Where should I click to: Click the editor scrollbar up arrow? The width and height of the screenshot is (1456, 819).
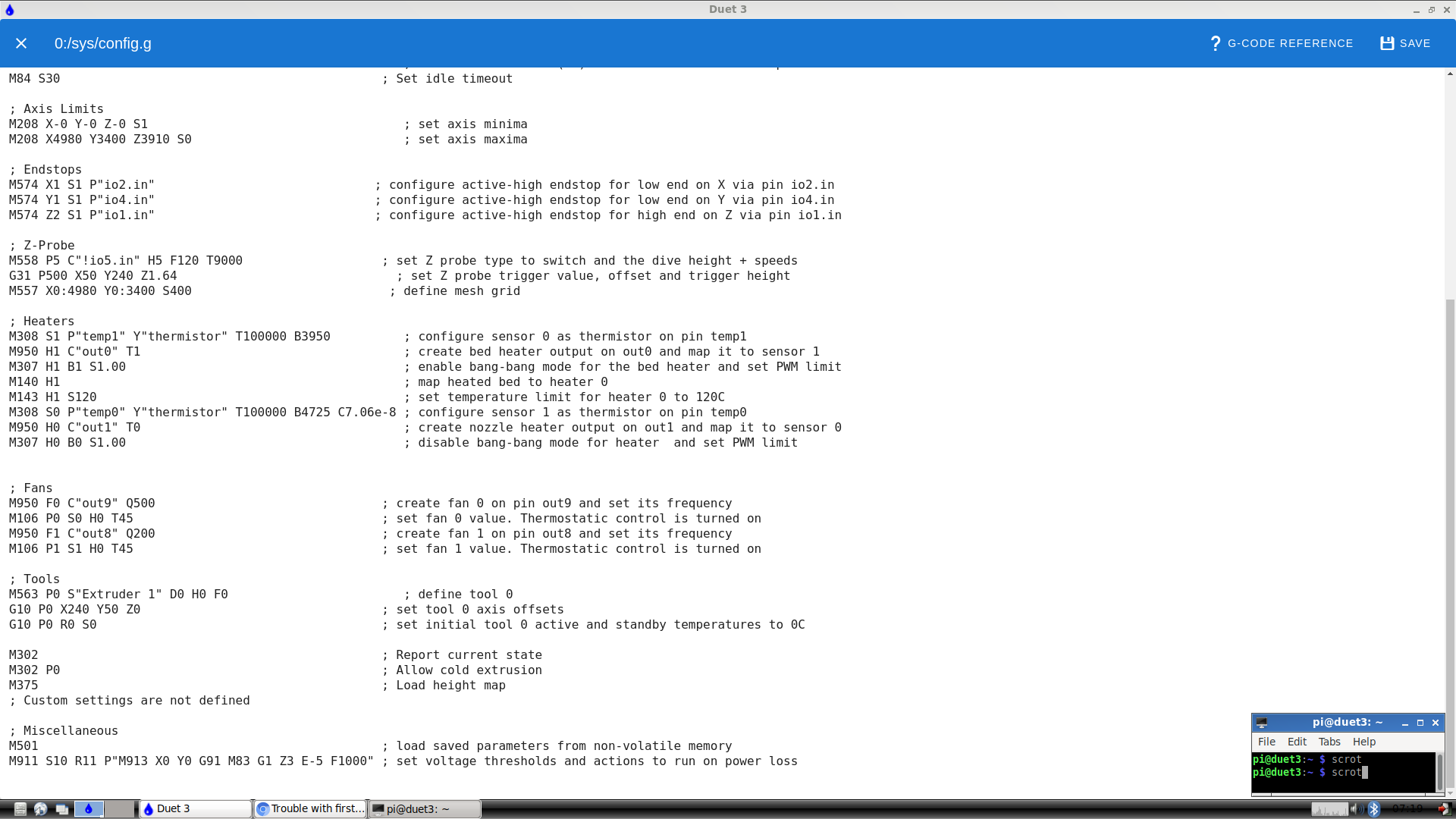click(x=1450, y=74)
